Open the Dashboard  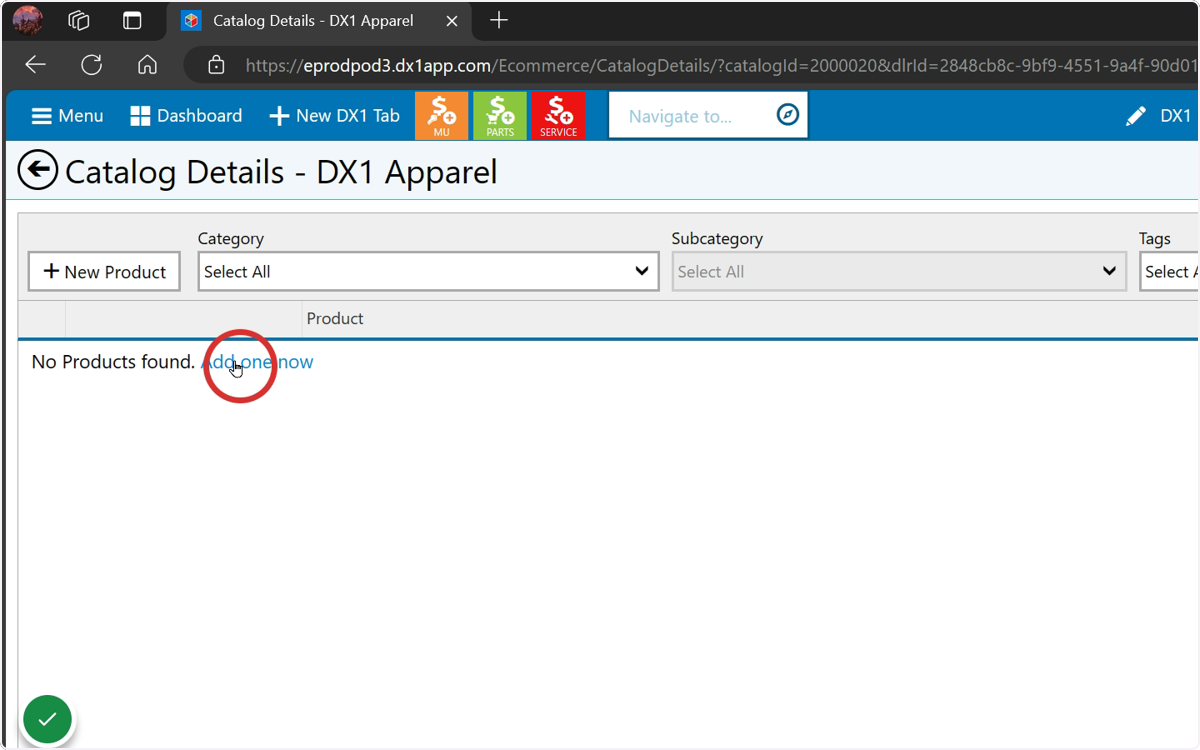click(186, 116)
